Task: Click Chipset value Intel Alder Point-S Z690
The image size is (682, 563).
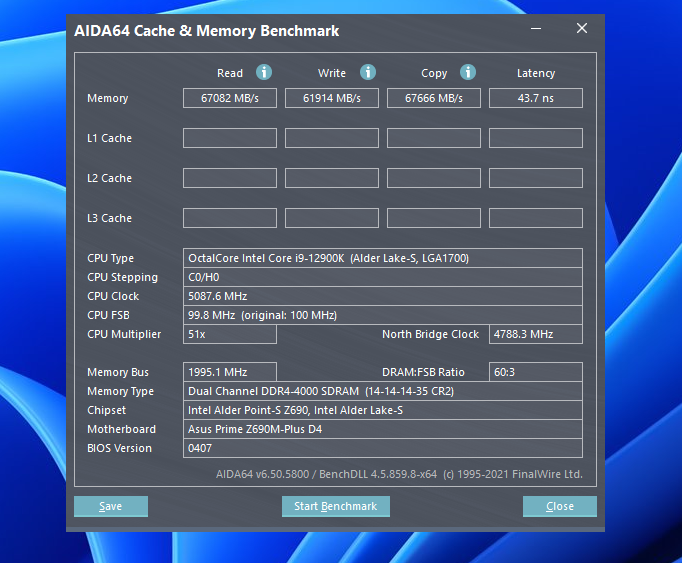Action: point(383,410)
